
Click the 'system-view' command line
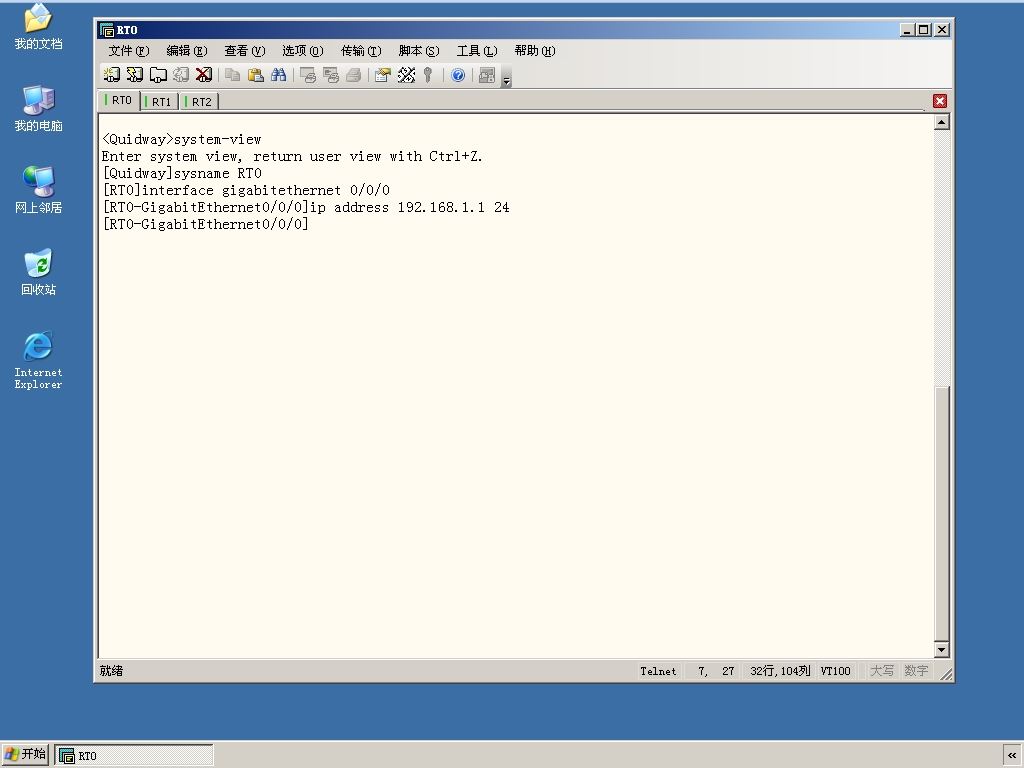click(x=182, y=139)
